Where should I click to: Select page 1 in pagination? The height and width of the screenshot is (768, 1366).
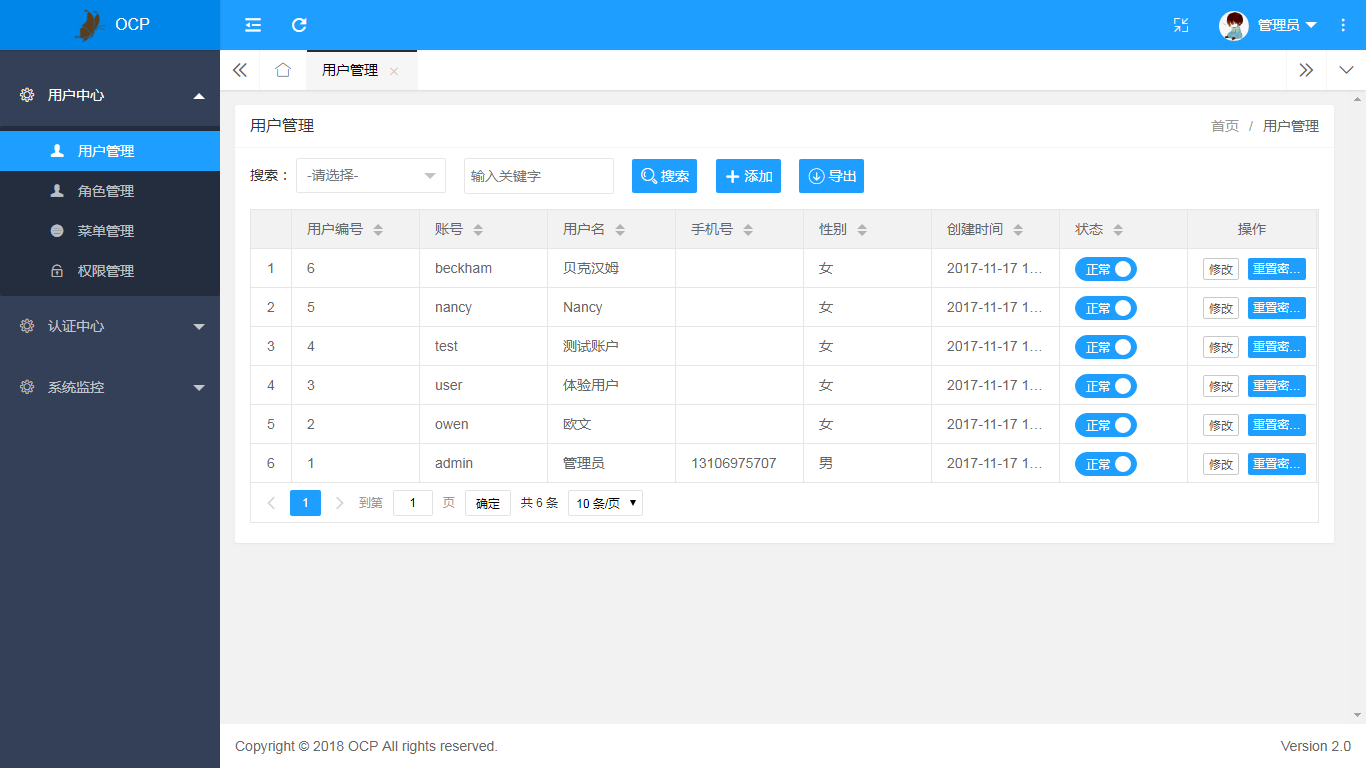305,503
